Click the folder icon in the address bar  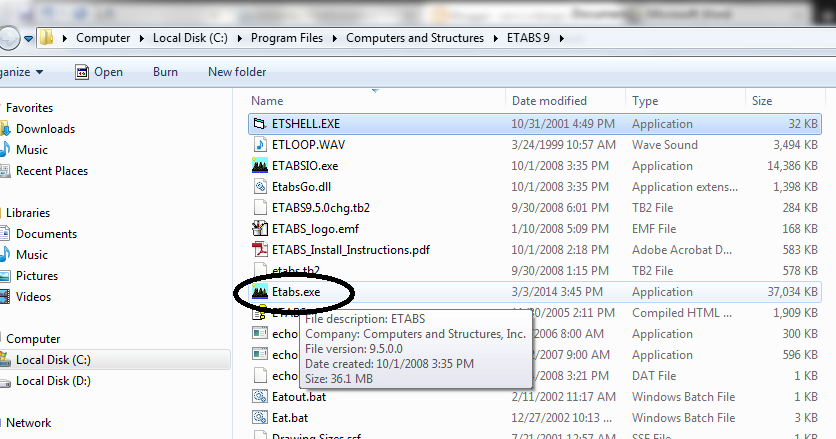pos(47,37)
